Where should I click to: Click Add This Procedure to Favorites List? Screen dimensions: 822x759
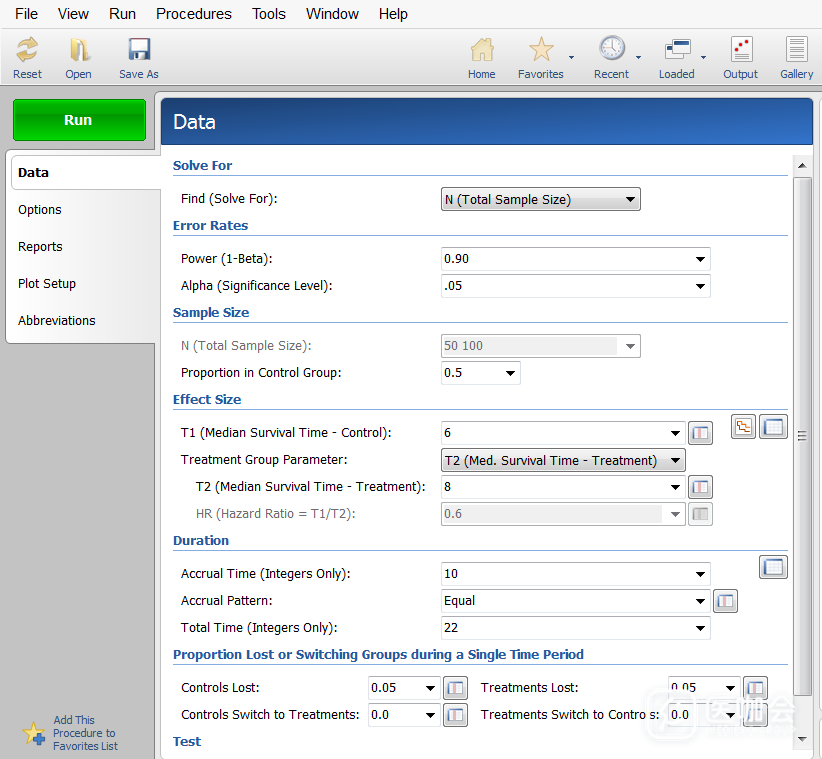(84, 733)
